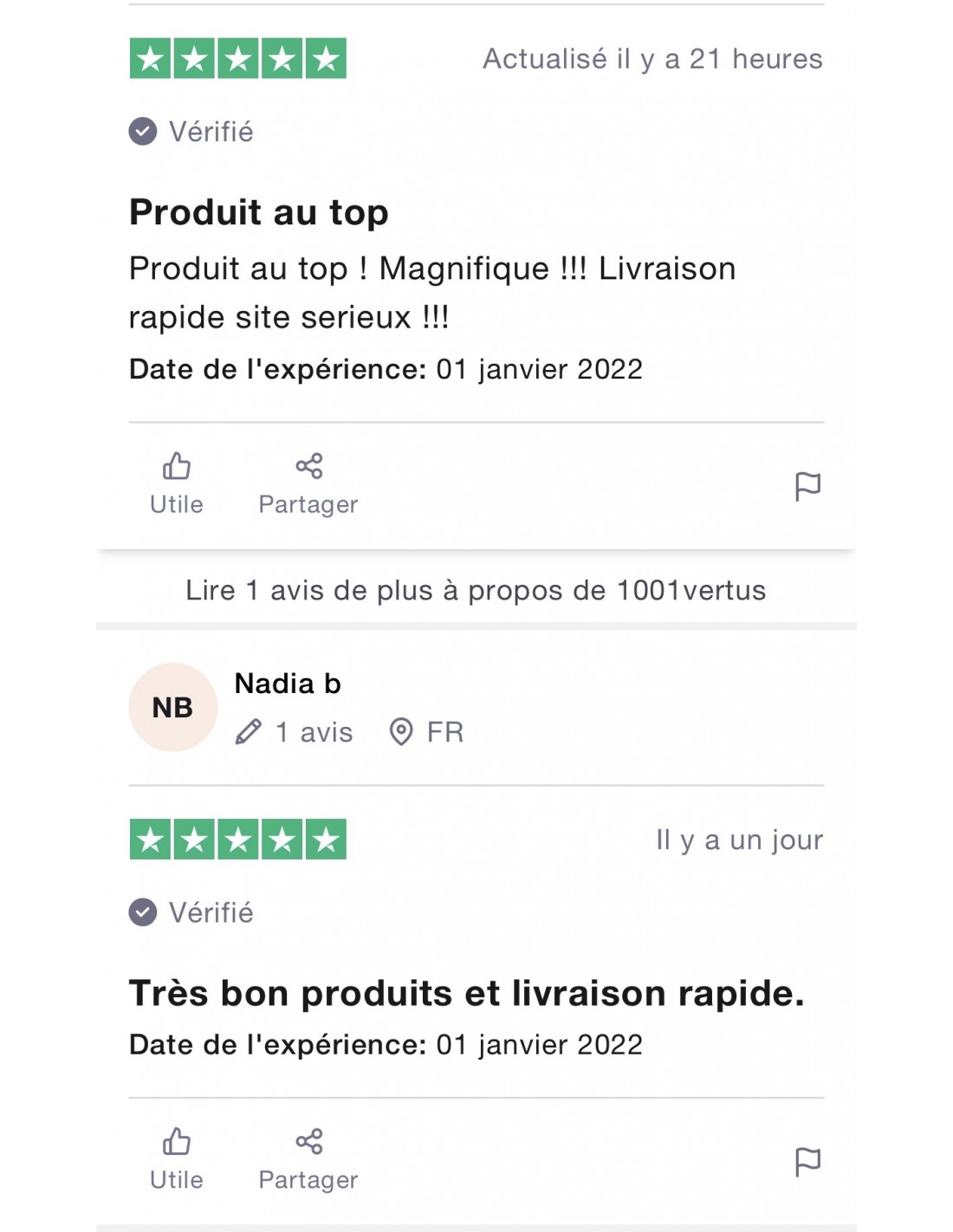Click the "Il y a un jour" timestamp
The height and width of the screenshot is (1232, 953).
[739, 840]
